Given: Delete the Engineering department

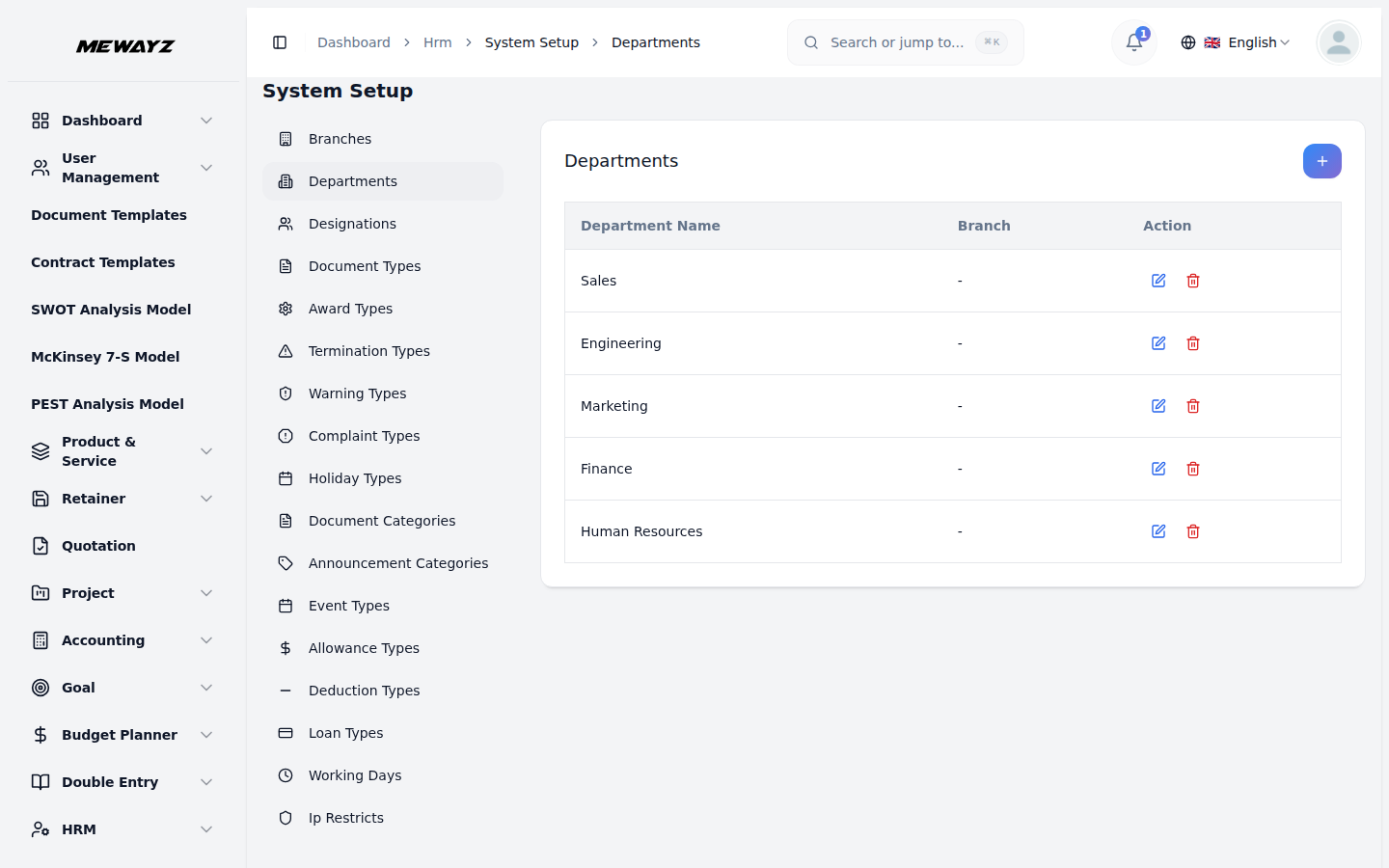Looking at the screenshot, I should coord(1193,343).
